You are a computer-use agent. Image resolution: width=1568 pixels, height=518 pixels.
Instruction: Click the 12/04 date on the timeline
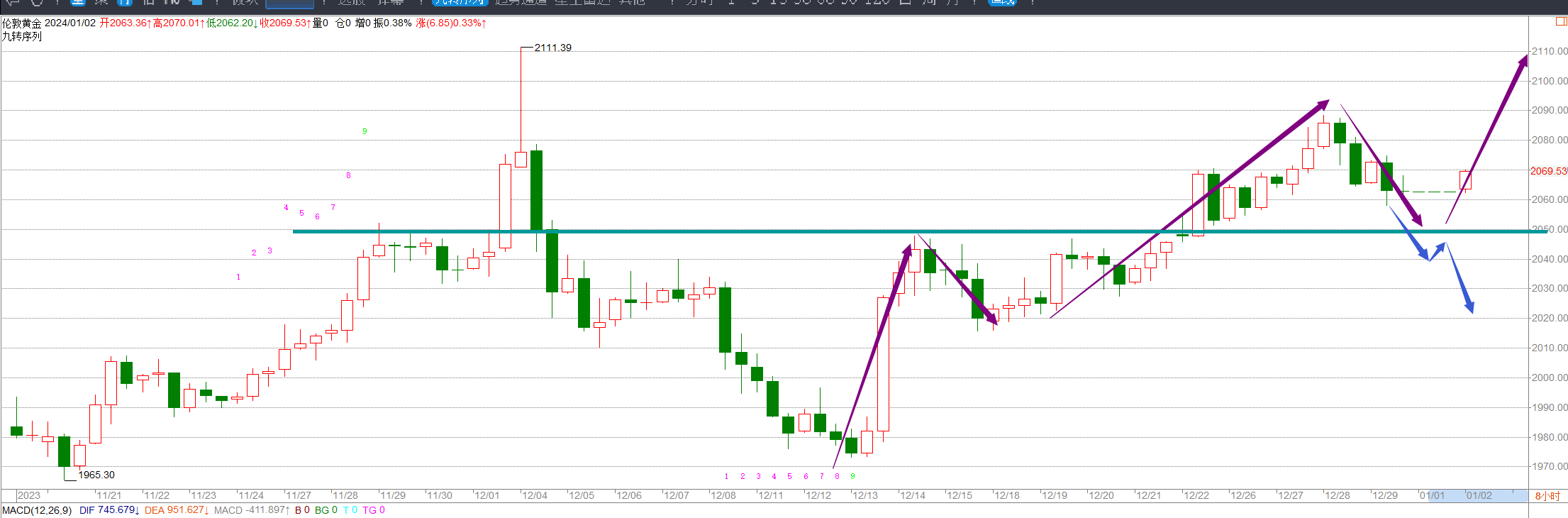534,495
